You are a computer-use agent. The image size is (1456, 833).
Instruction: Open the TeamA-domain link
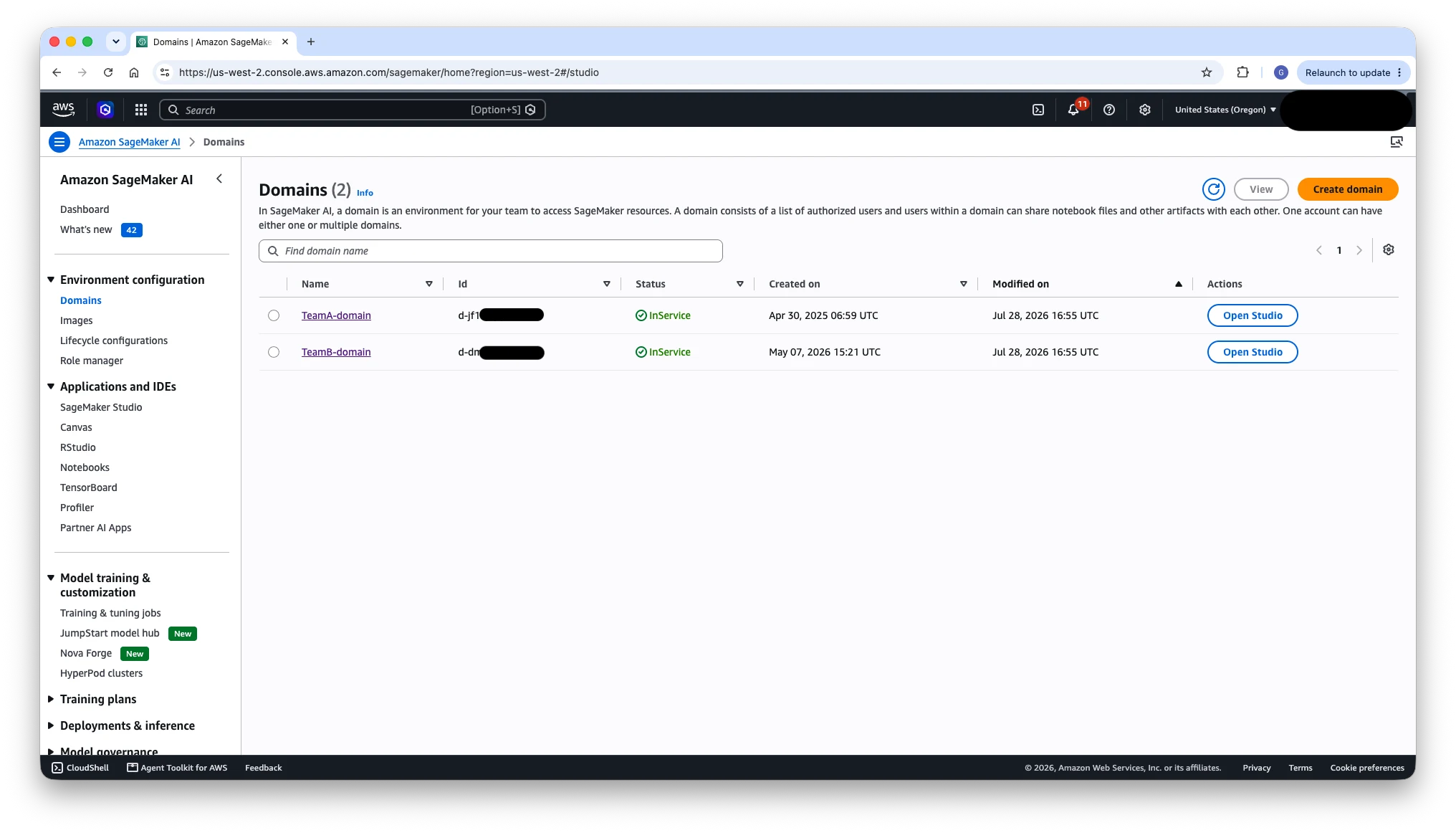click(336, 315)
